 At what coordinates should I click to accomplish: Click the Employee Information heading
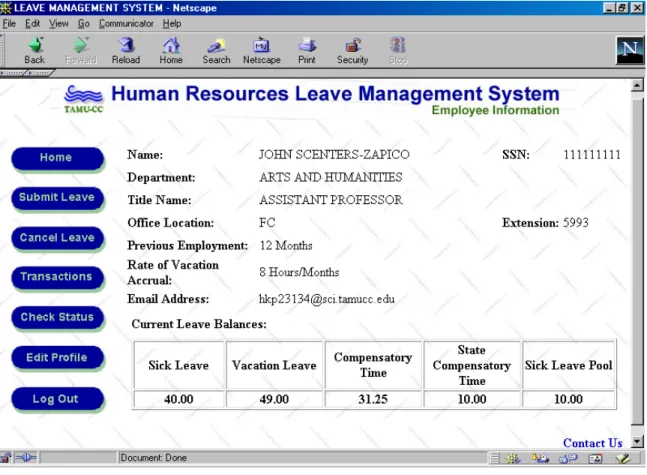pos(495,110)
